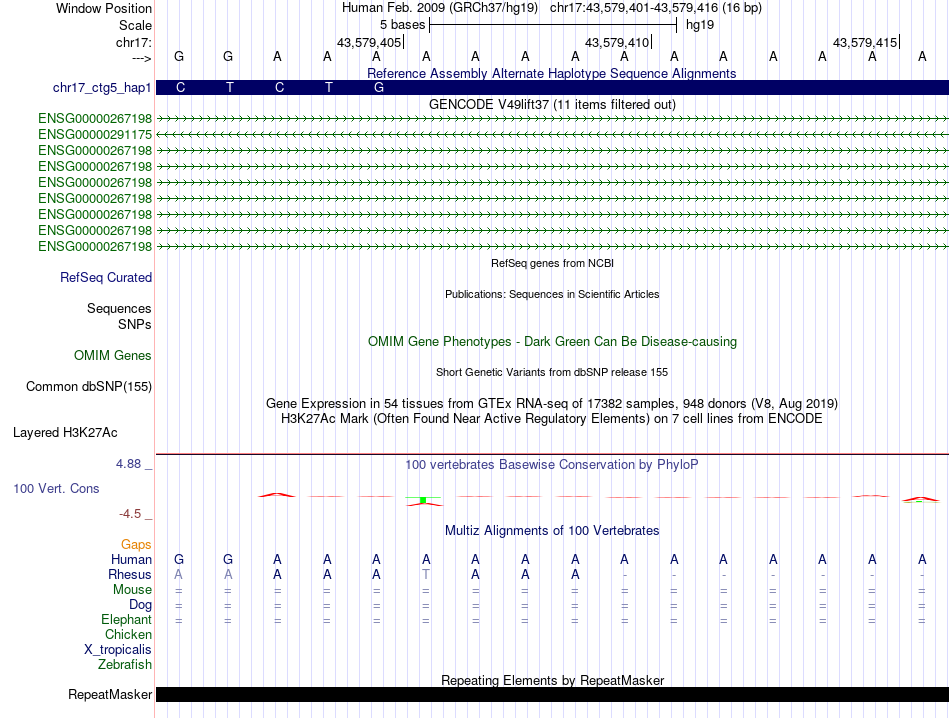Screen dimensions: 950x718
Task: Click the 43,579,405 position marker
Action: pos(370,42)
